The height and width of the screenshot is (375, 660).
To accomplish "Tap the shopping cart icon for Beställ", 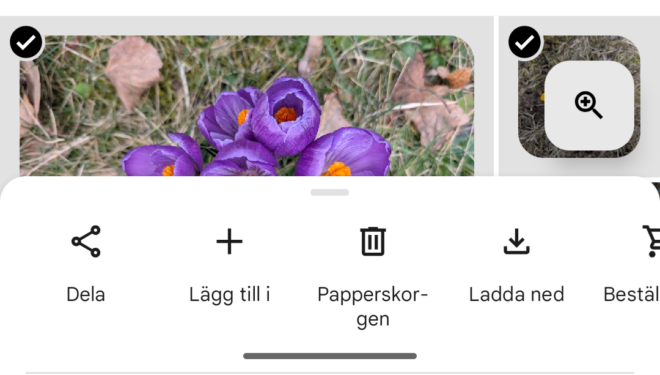I will 651,241.
